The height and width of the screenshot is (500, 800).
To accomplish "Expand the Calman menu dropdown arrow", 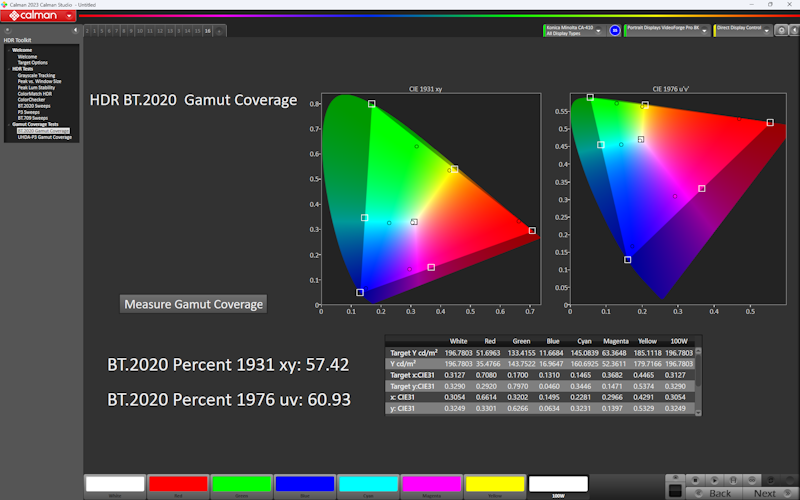I will (x=69, y=16).
